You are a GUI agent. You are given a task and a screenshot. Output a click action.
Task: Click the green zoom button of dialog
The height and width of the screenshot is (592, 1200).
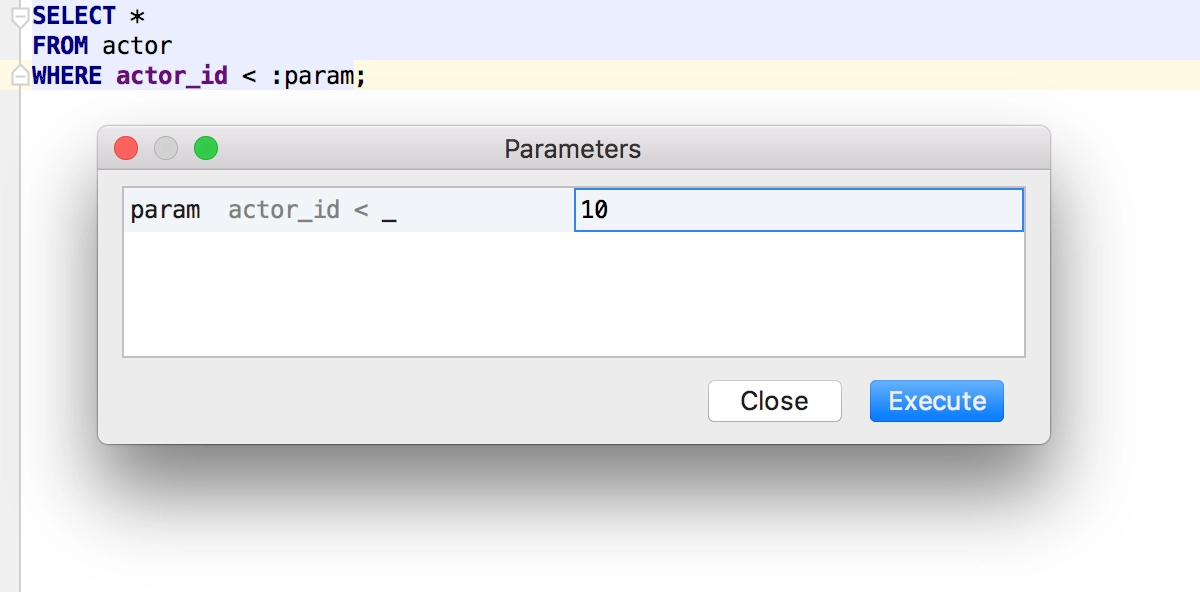click(x=206, y=148)
